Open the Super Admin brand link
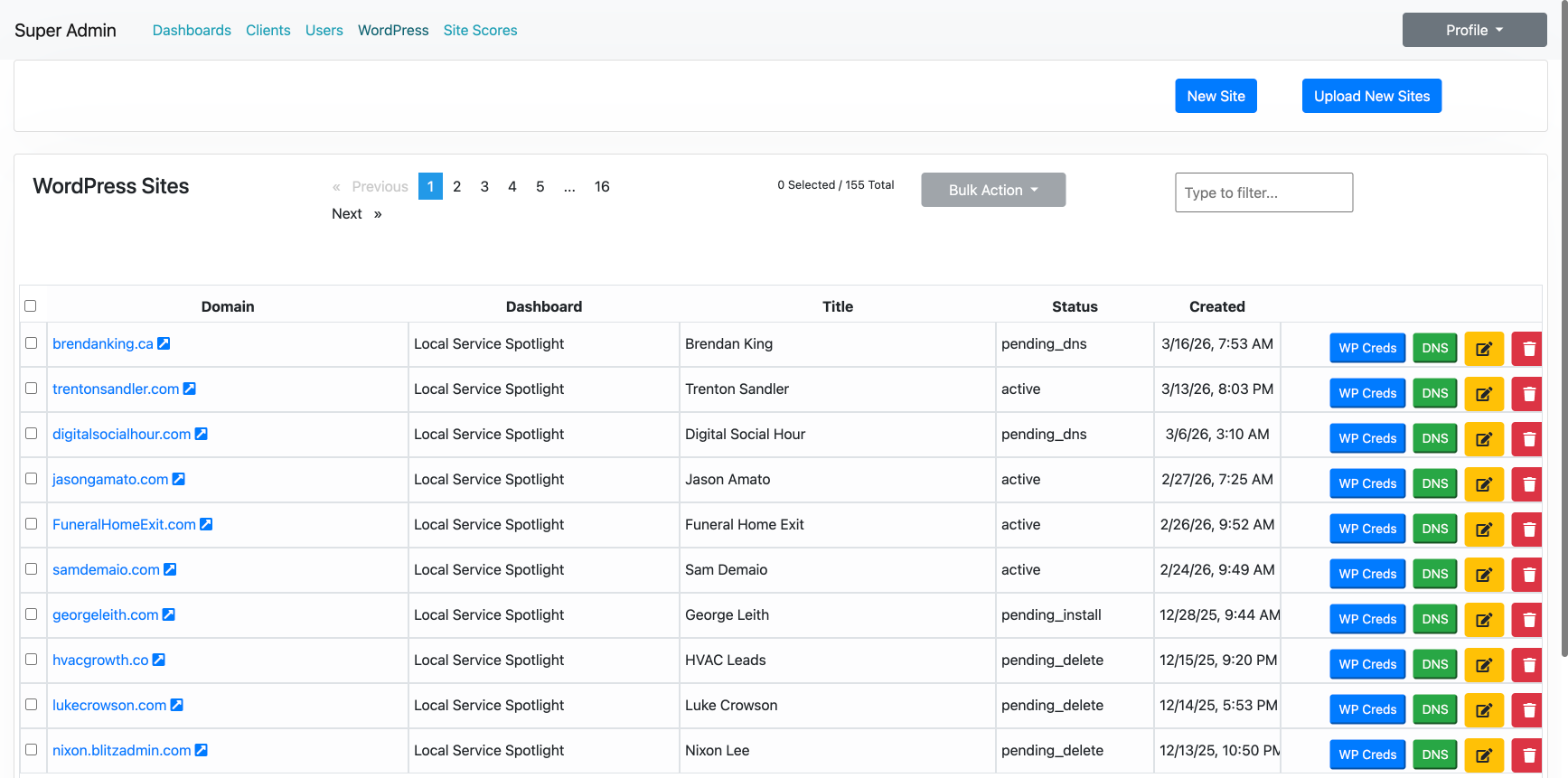The width and height of the screenshot is (1568, 778). tap(65, 30)
